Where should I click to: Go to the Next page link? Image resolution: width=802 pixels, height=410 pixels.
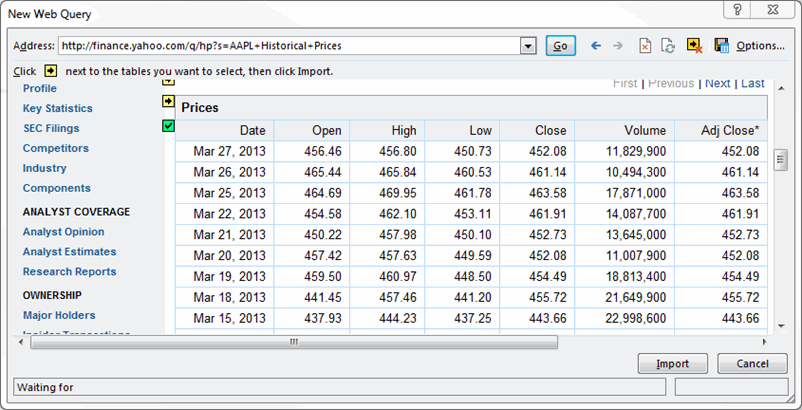click(718, 84)
